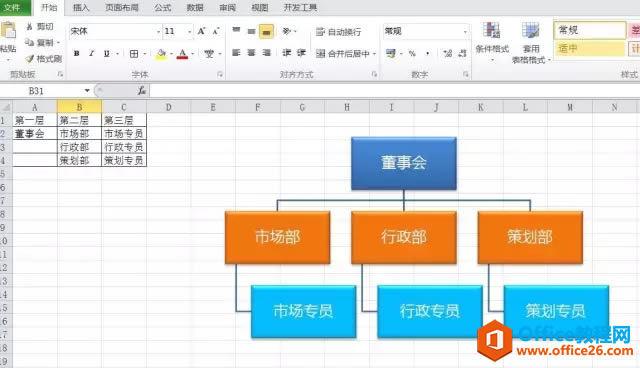Toggle the highlighted bottom align button
640x368 pixels.
[266, 31]
